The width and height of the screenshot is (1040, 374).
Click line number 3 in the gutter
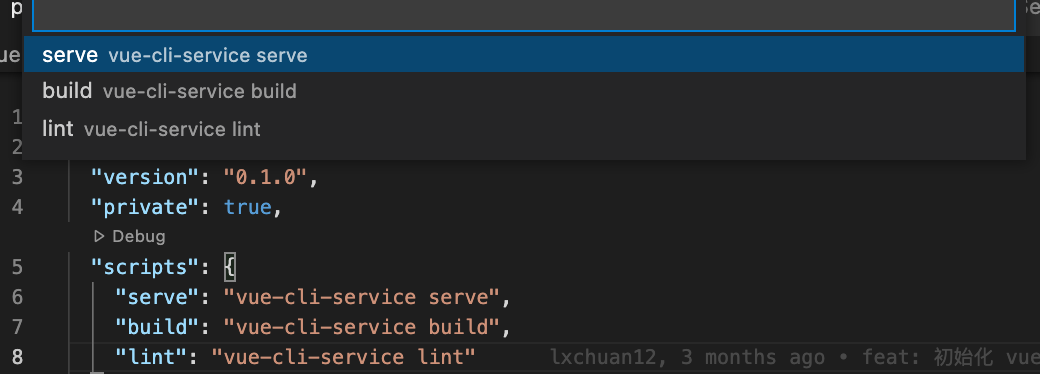click(x=17, y=177)
